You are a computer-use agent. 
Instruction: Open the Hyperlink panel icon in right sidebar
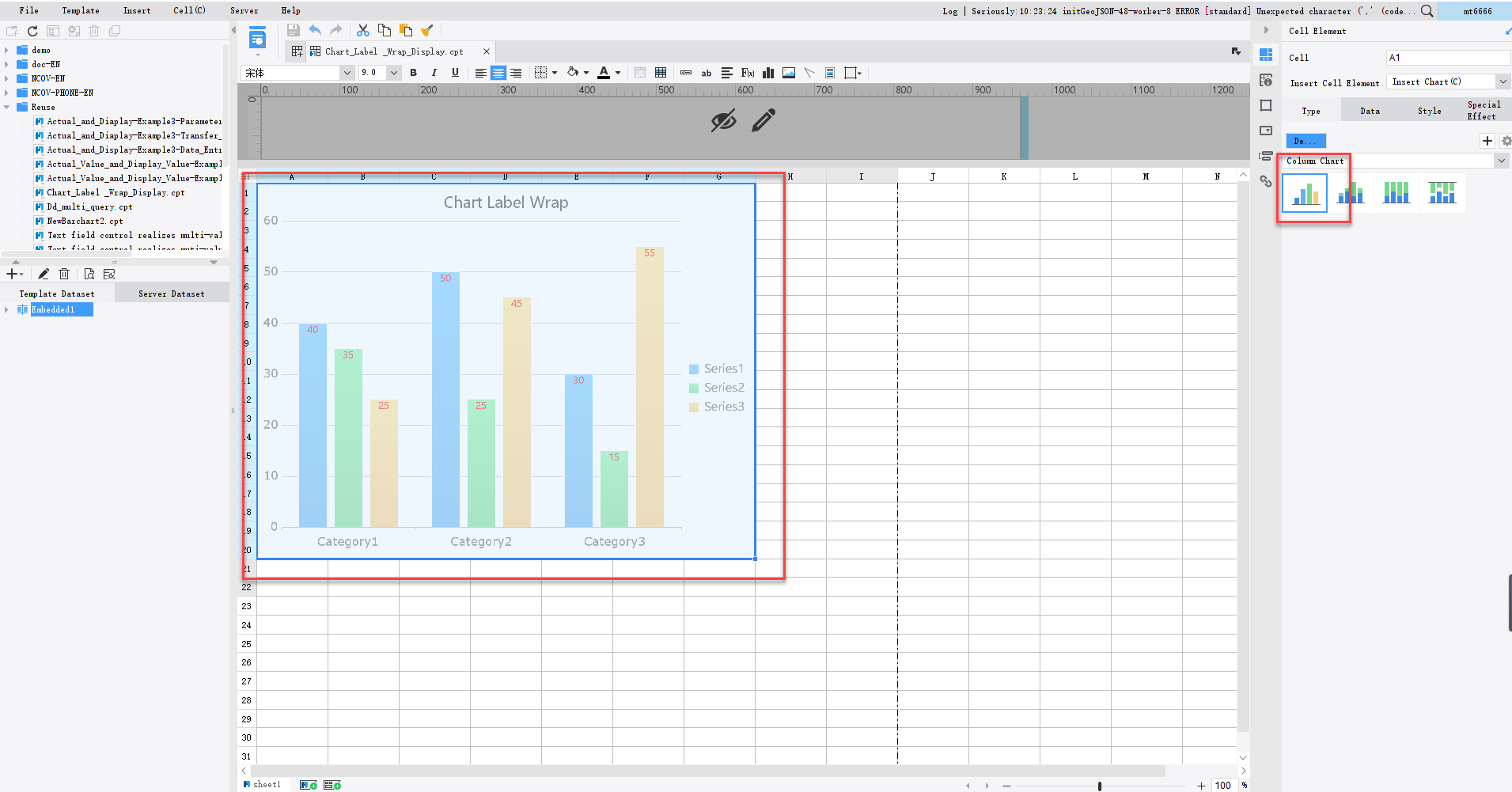1266,182
